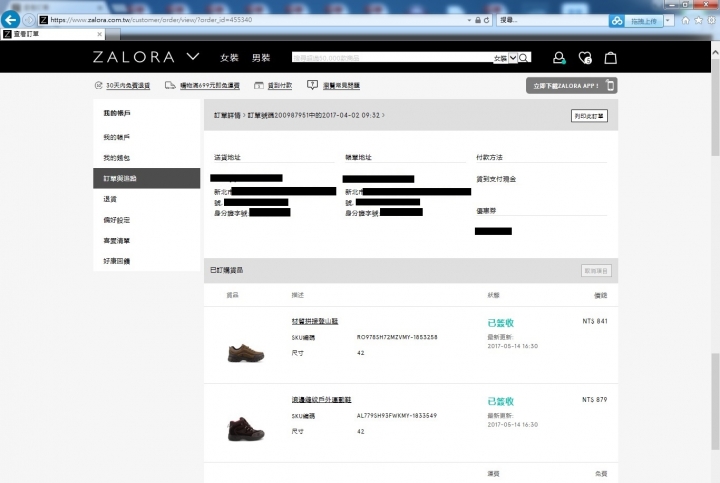720x483 pixels.
Task: Click the magnifier search icon
Action: pyautogui.click(x=523, y=58)
